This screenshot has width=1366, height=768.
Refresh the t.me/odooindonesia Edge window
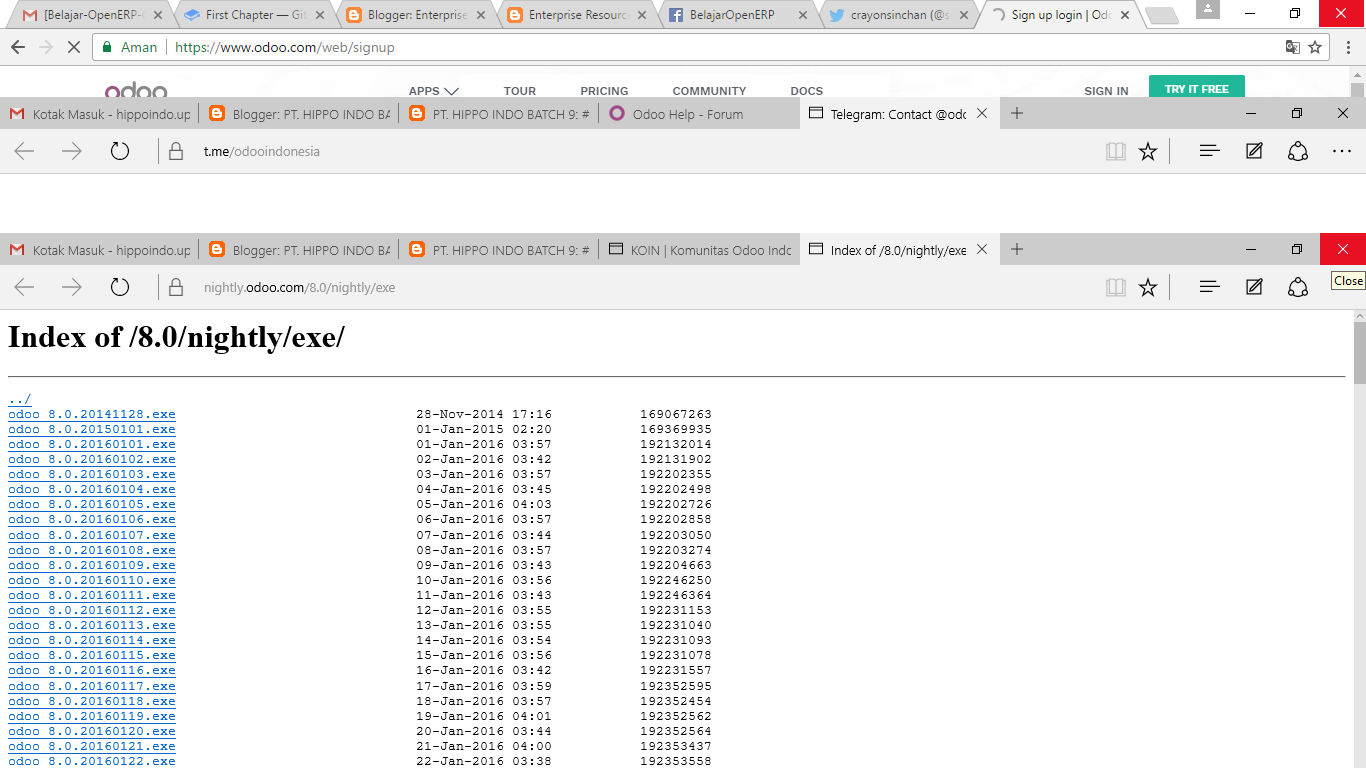pos(120,151)
